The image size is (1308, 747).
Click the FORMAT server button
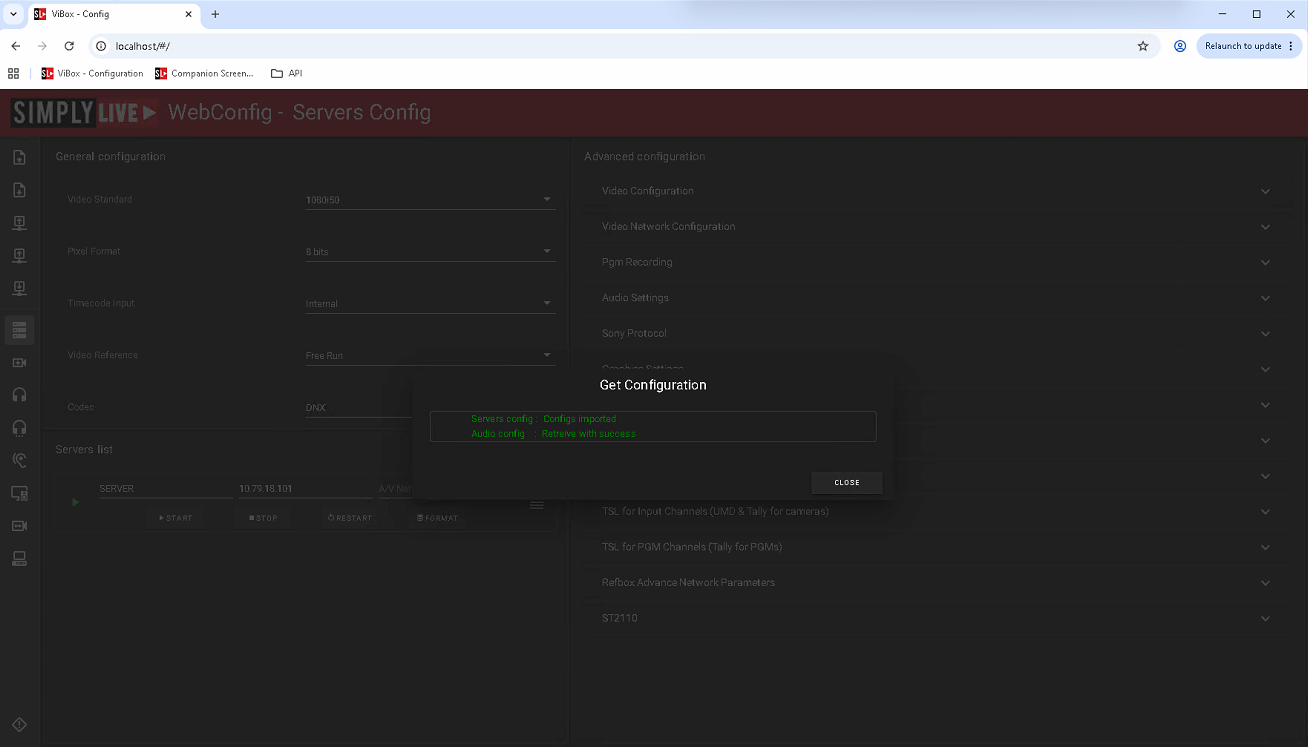pyautogui.click(x=438, y=518)
